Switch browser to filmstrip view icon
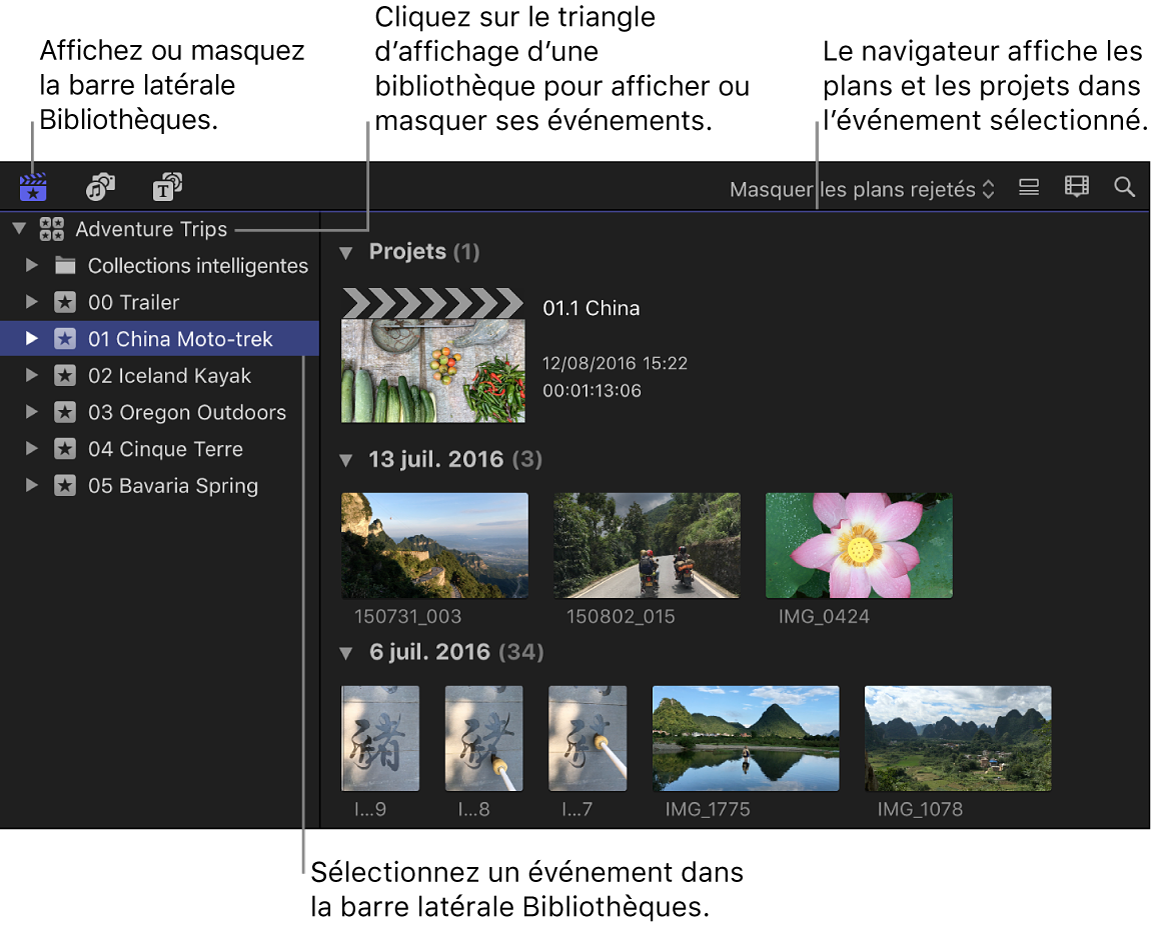This screenshot has width=1152, height=928. point(1076,186)
